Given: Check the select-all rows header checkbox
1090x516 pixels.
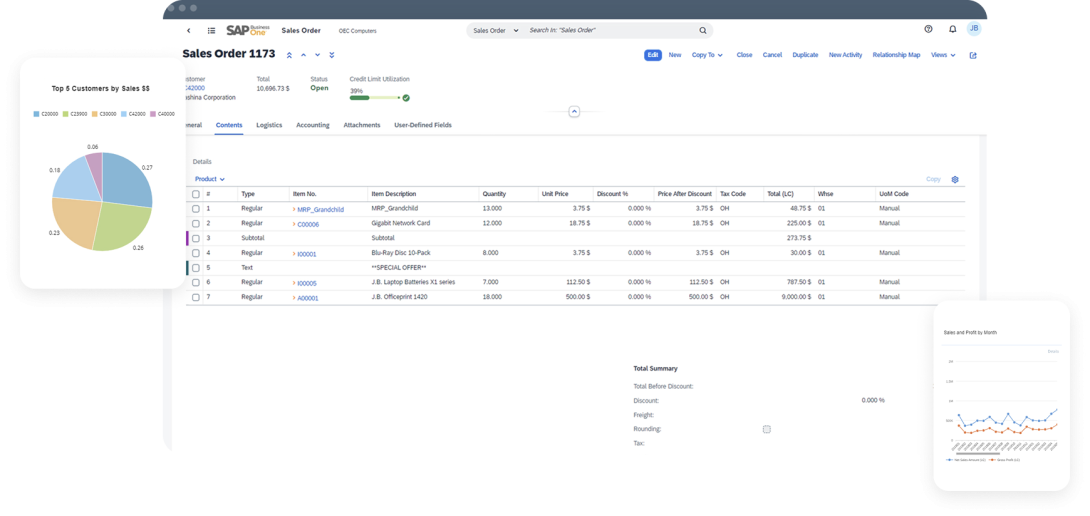Looking at the screenshot, I should [196, 194].
